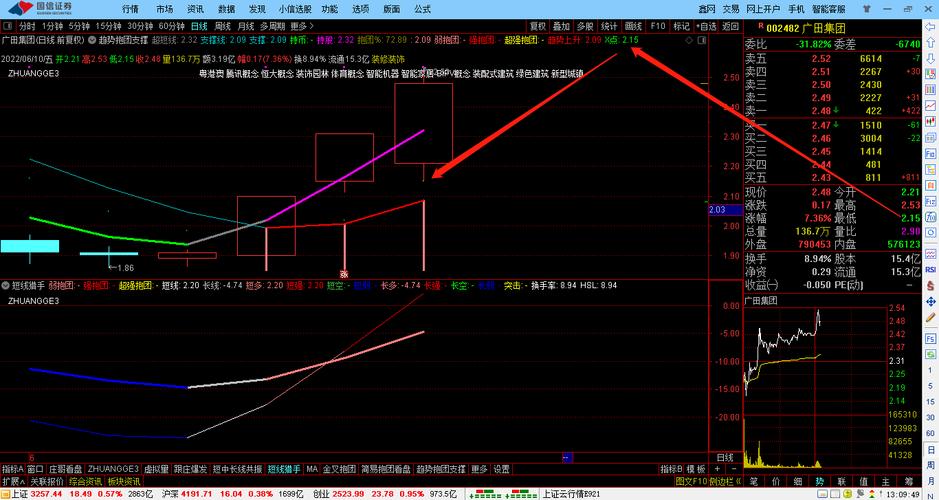Expand the 更多 periods menu

tap(302, 26)
